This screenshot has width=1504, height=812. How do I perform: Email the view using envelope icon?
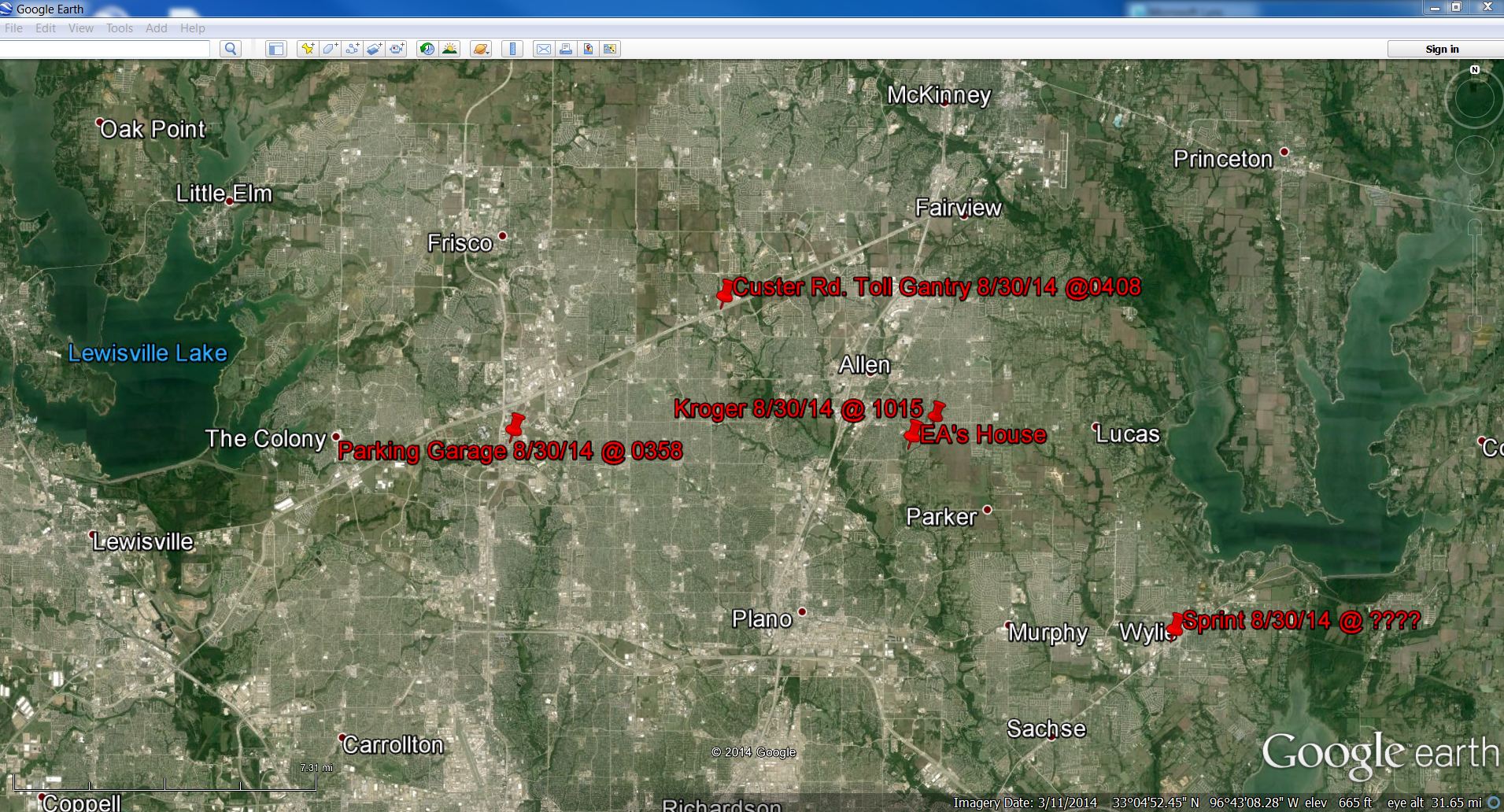543,49
